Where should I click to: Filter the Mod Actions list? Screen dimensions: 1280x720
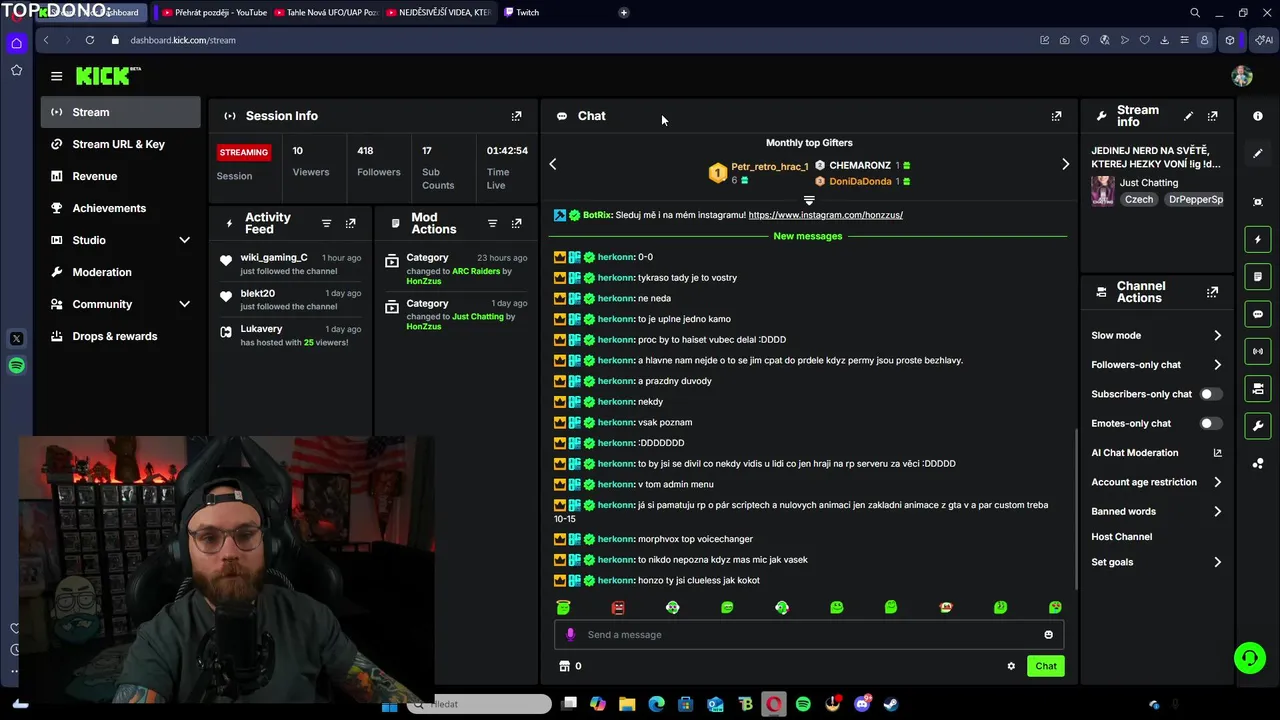coord(492,223)
